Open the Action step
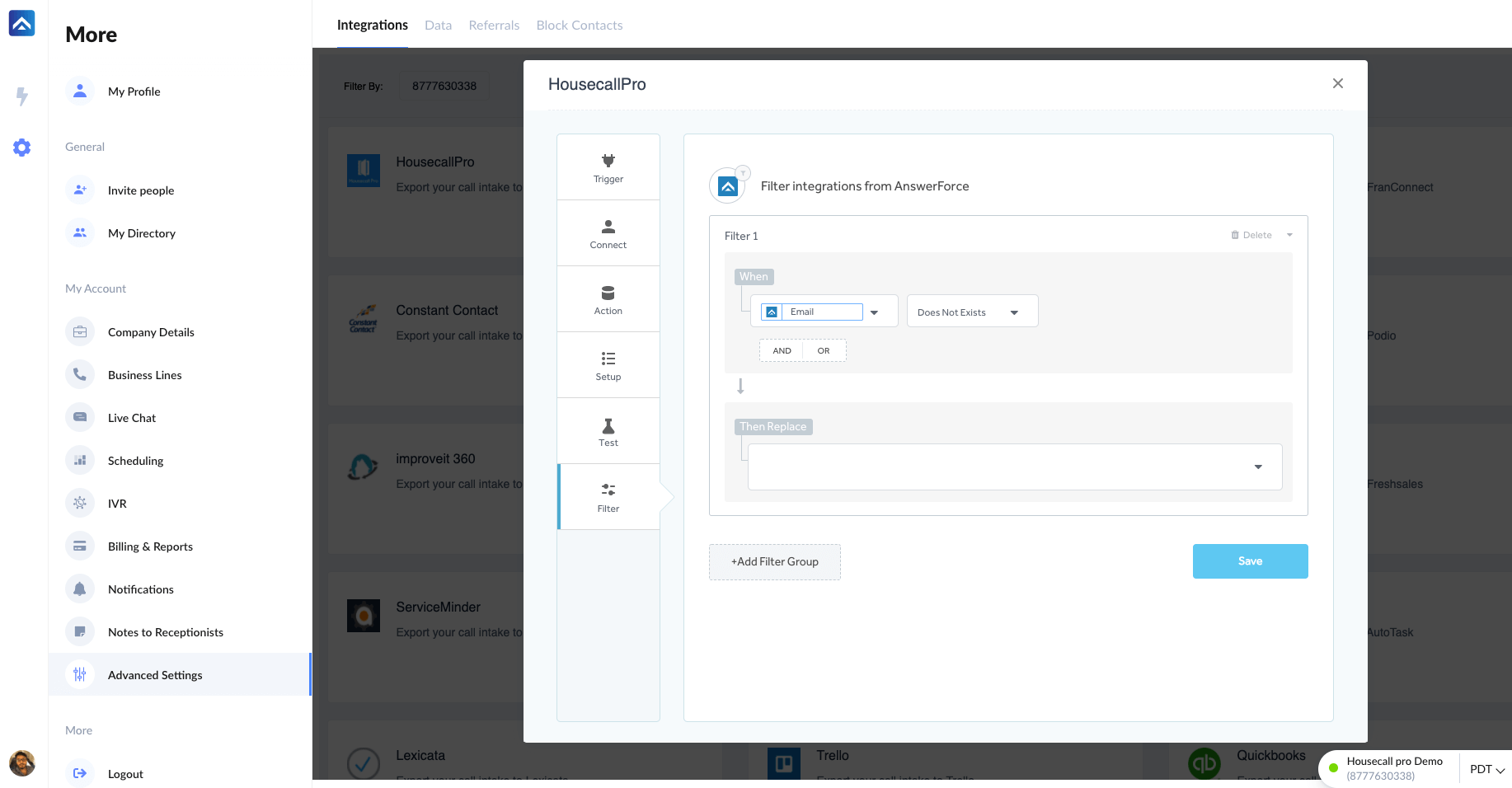The height and width of the screenshot is (788, 1512). pos(608,299)
